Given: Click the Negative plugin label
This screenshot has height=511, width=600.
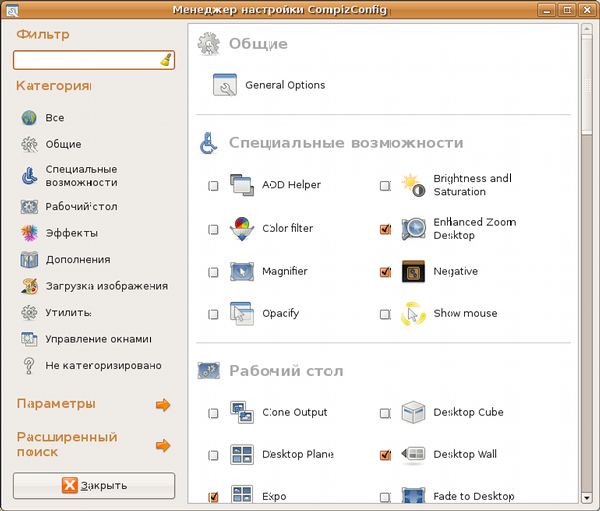Looking at the screenshot, I should pos(455,271).
